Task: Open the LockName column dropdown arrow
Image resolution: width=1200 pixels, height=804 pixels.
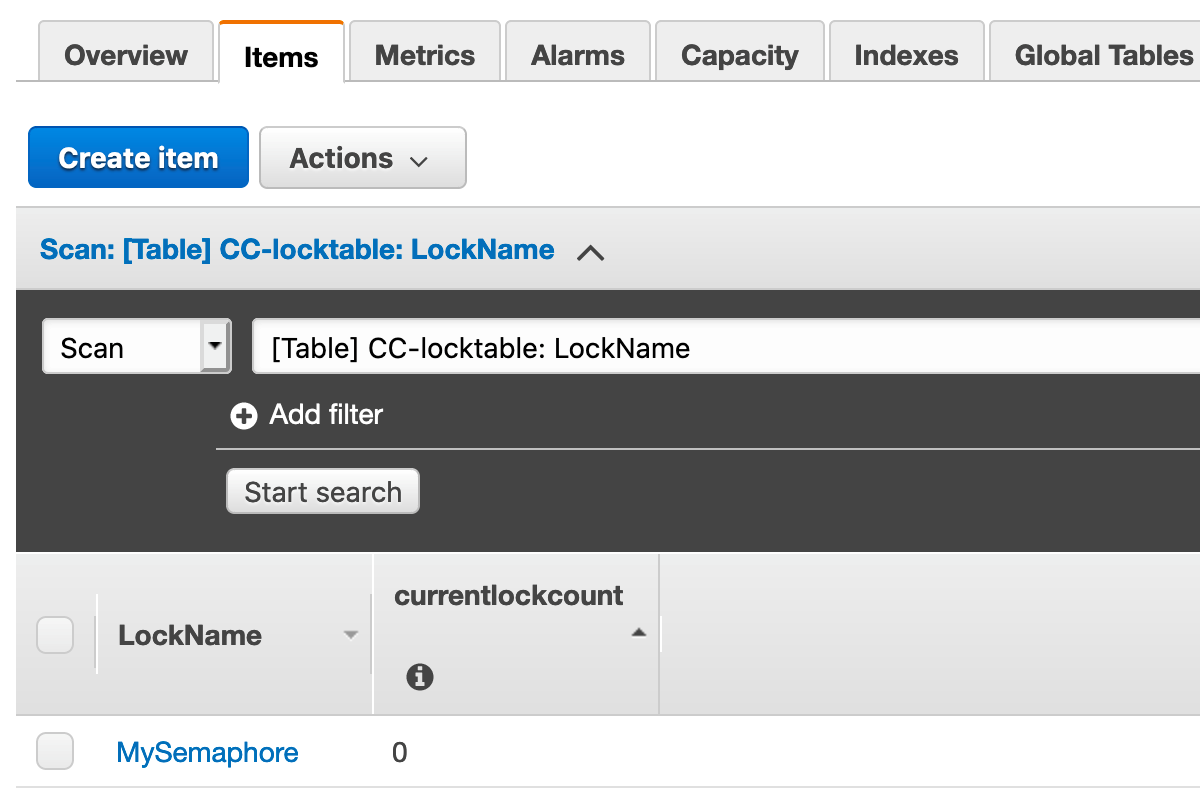Action: pos(350,635)
